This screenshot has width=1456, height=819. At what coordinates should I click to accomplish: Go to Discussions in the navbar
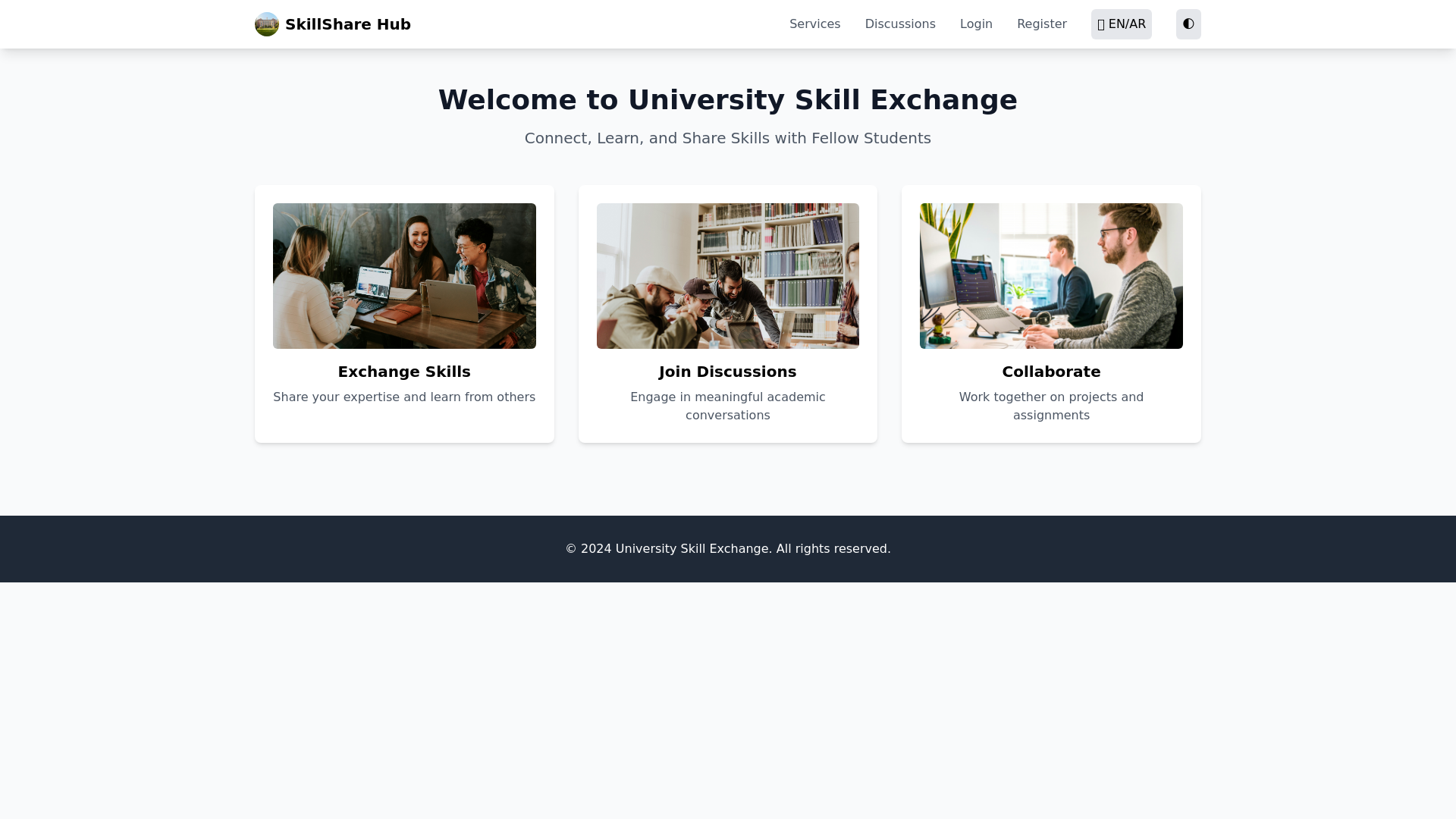pos(900,24)
